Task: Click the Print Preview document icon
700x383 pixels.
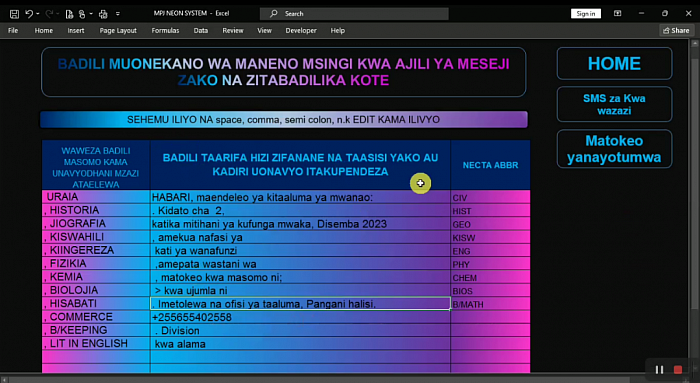Action: point(69,14)
